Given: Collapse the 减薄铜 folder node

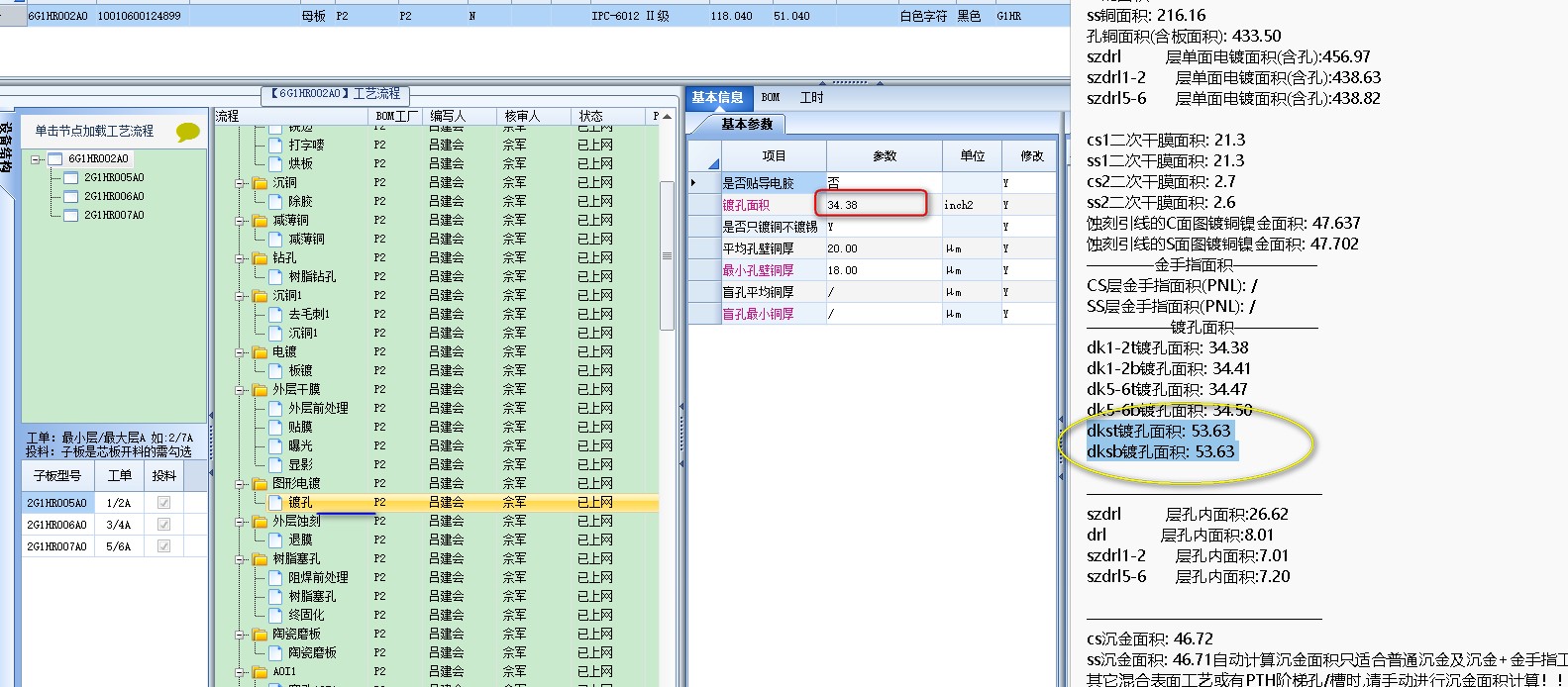Looking at the screenshot, I should [x=240, y=220].
